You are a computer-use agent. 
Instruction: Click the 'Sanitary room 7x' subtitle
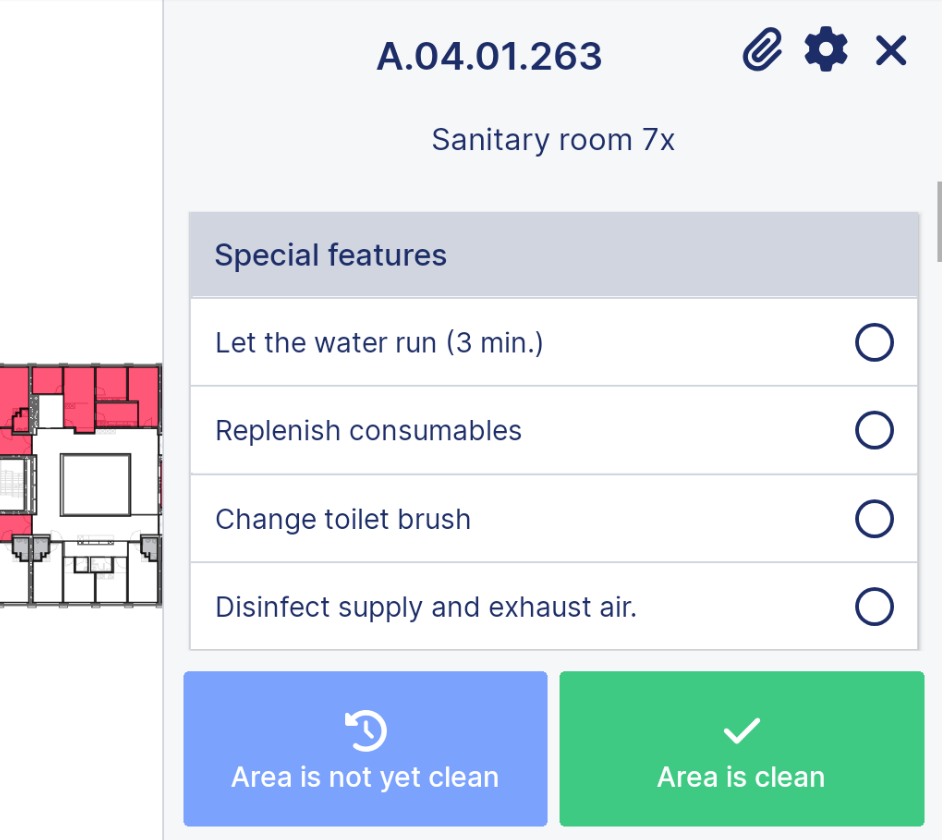point(553,140)
